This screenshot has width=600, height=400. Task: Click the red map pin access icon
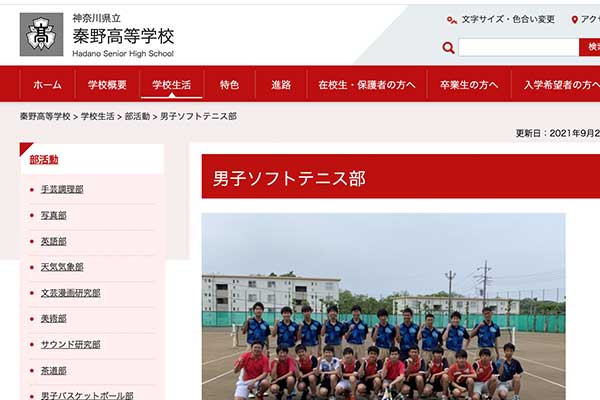pyautogui.click(x=574, y=20)
